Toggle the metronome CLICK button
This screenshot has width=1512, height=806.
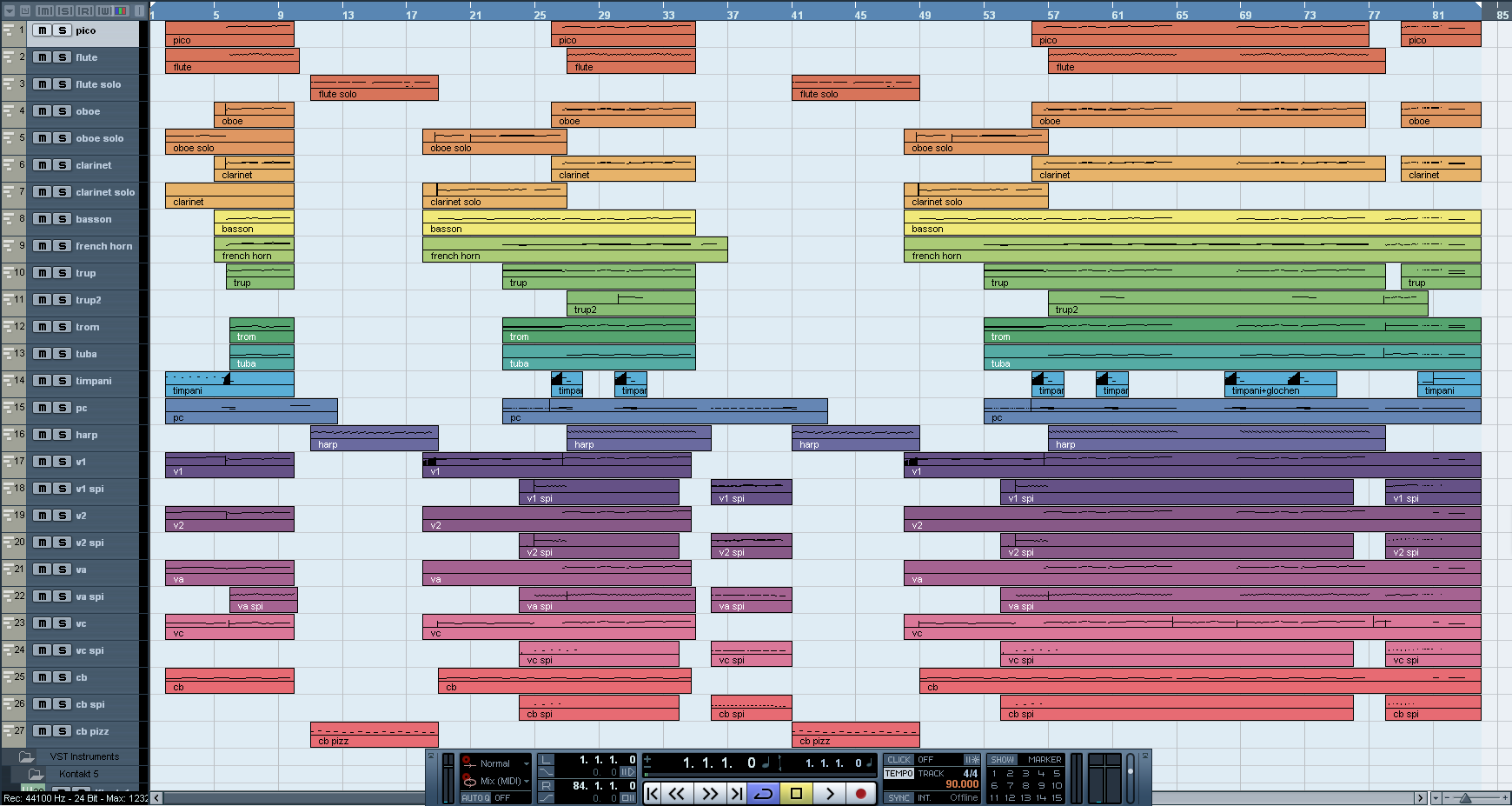coord(899,760)
